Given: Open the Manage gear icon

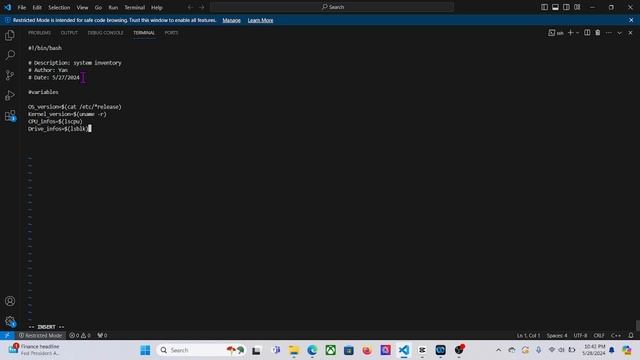Looking at the screenshot, I should [x=10, y=321].
